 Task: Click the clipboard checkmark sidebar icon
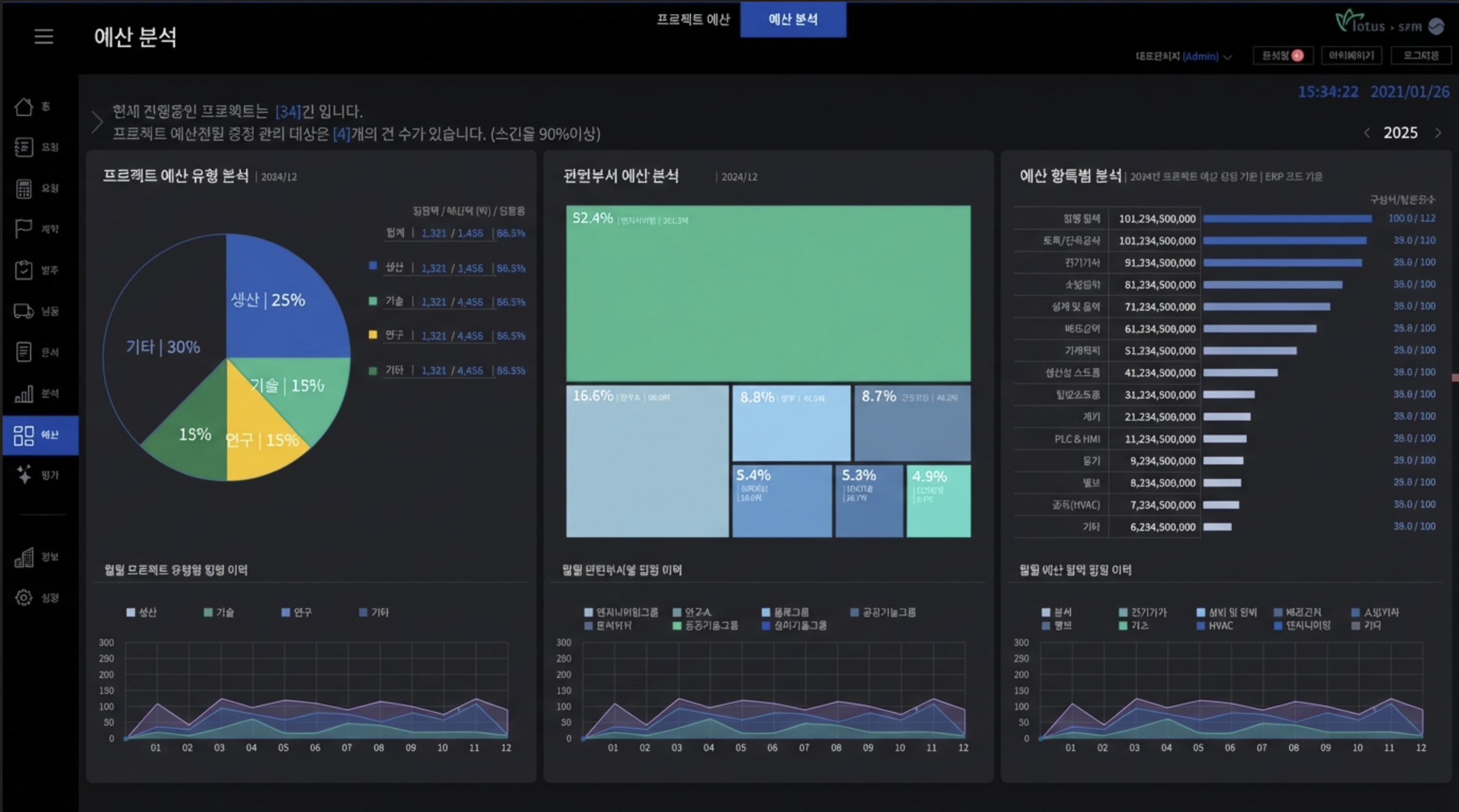(24, 270)
